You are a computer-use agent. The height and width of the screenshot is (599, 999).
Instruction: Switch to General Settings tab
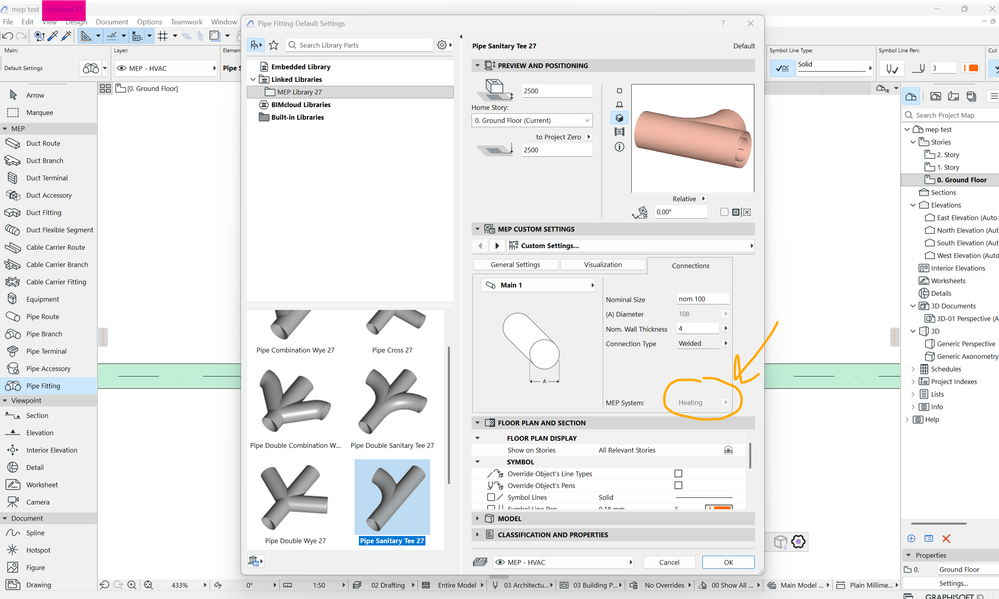(x=515, y=264)
